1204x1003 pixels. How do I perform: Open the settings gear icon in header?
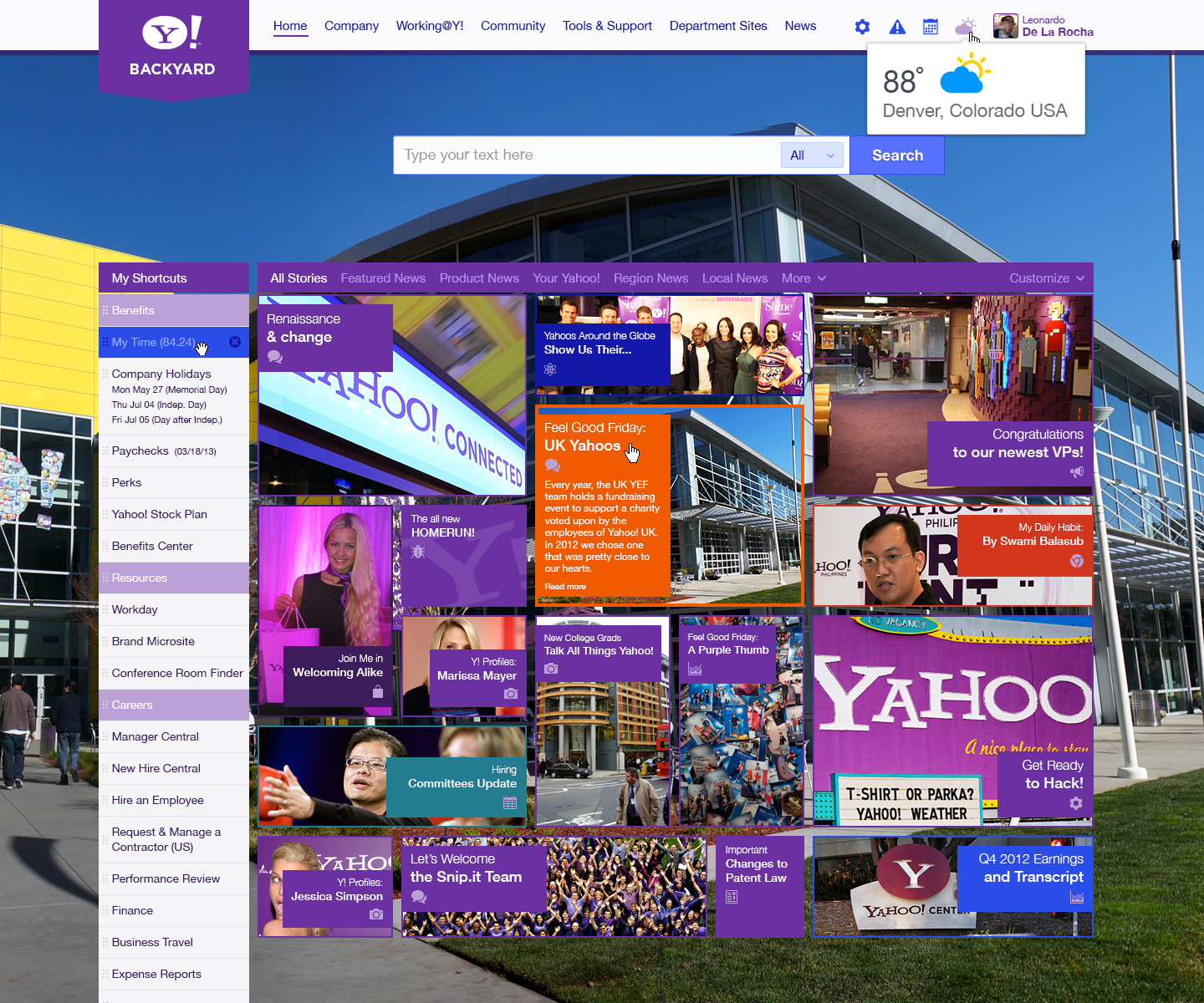[862, 27]
